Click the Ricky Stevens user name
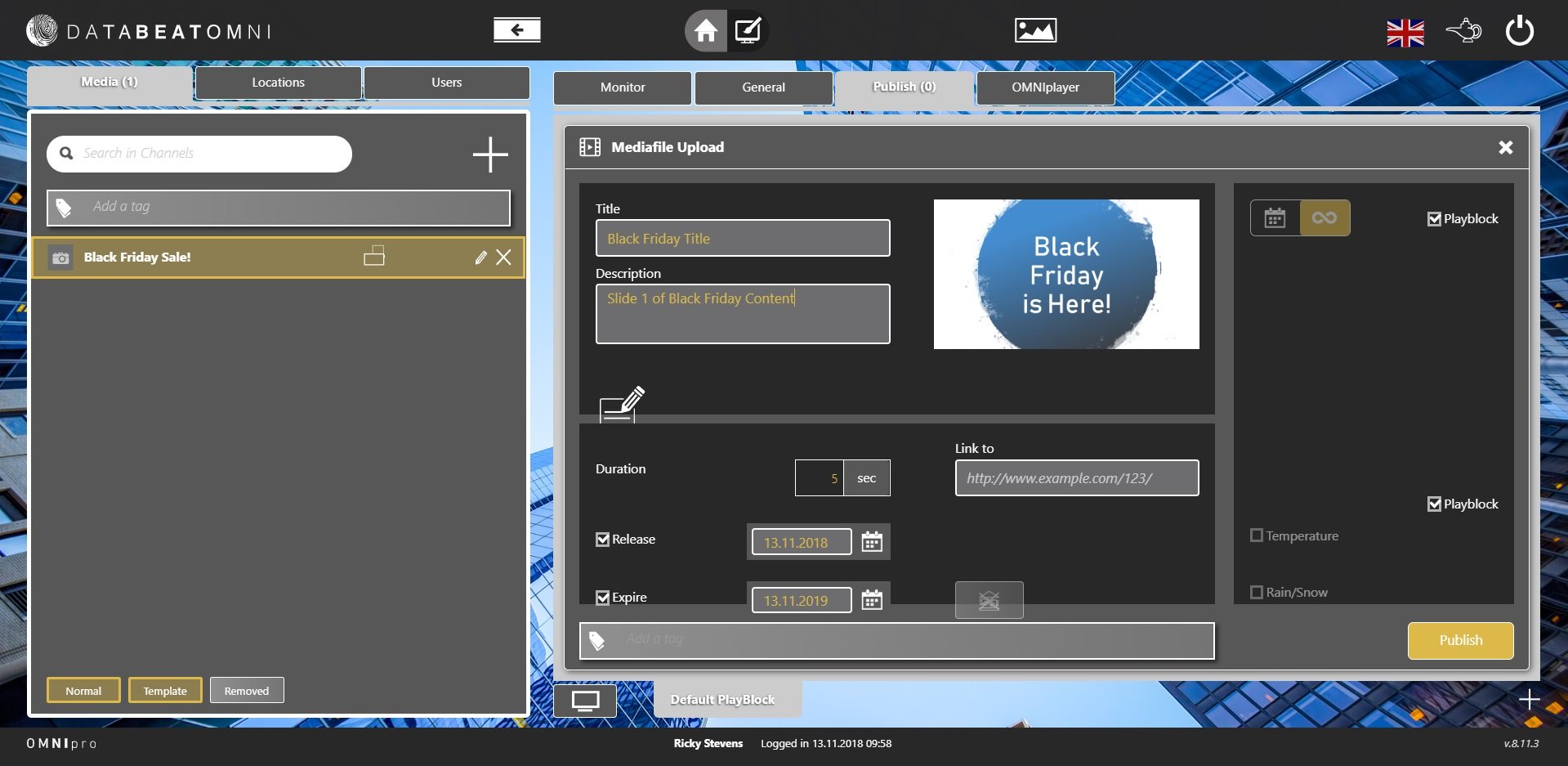This screenshot has height=766, width=1568. click(708, 744)
